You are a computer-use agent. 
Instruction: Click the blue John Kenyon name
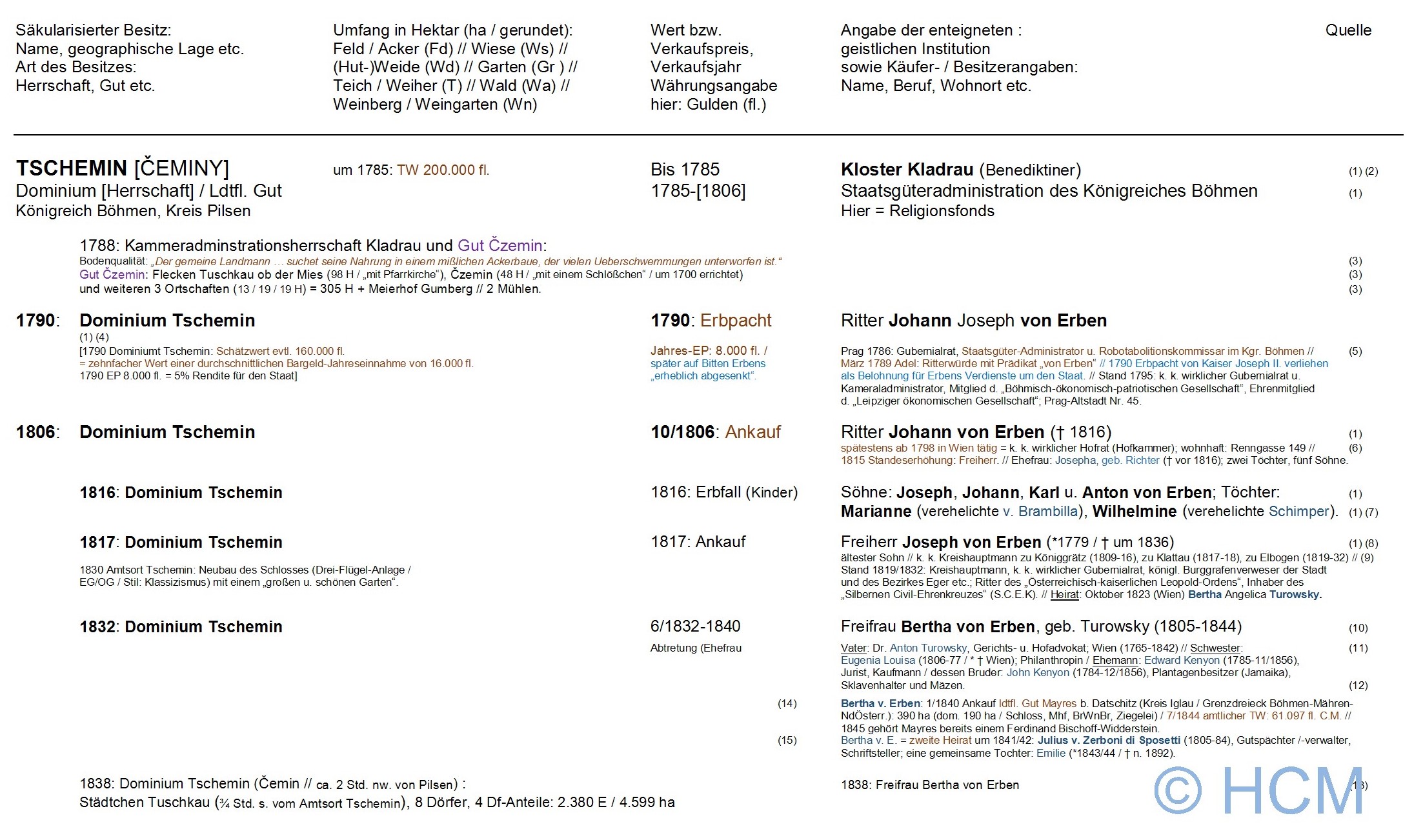(1038, 673)
